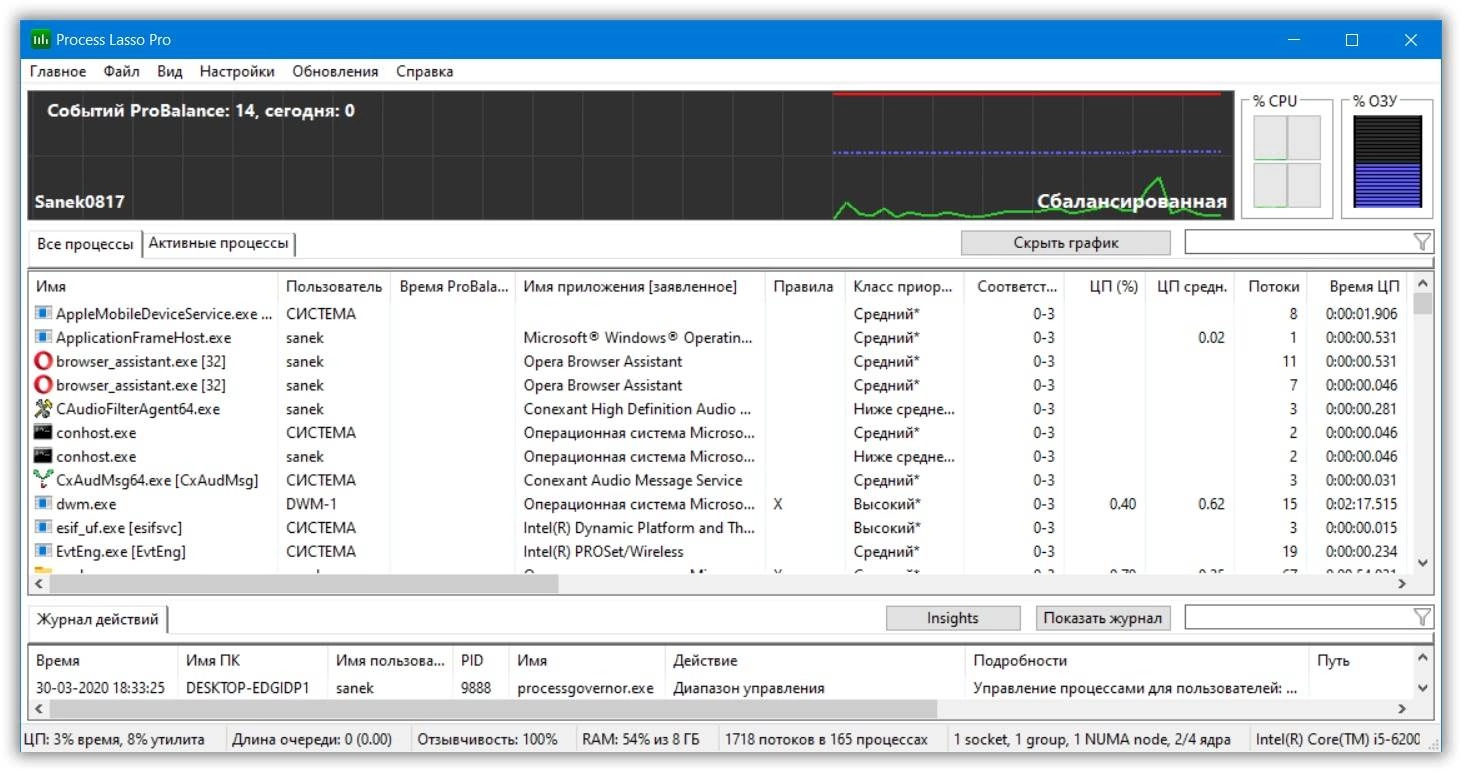Open the Файл menu
Screen dimensions: 1462x772
(x=121, y=71)
